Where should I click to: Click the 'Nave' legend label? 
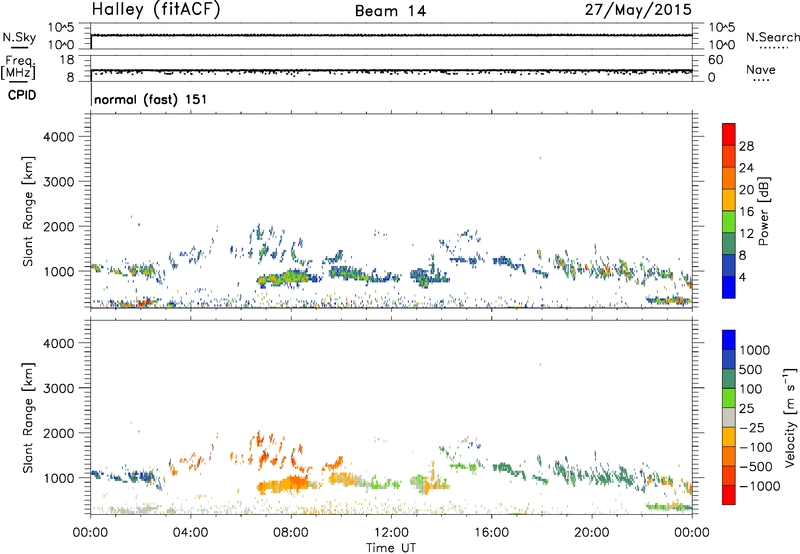coord(761,70)
